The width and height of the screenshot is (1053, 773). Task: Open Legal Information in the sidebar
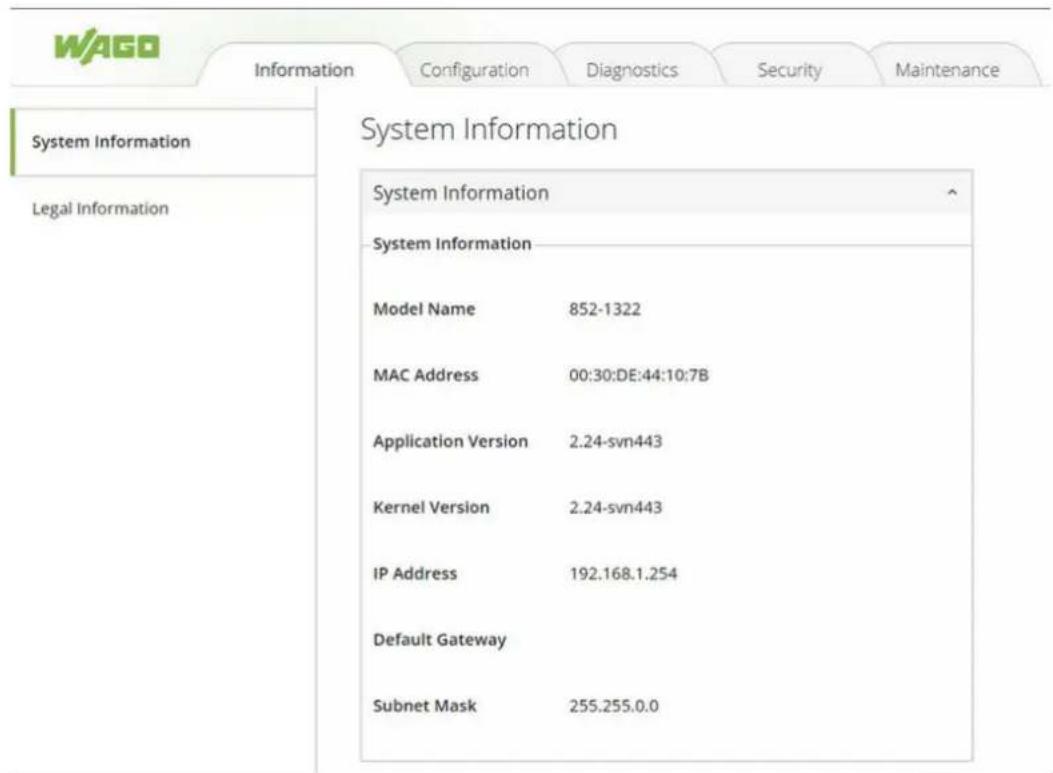tap(100, 209)
